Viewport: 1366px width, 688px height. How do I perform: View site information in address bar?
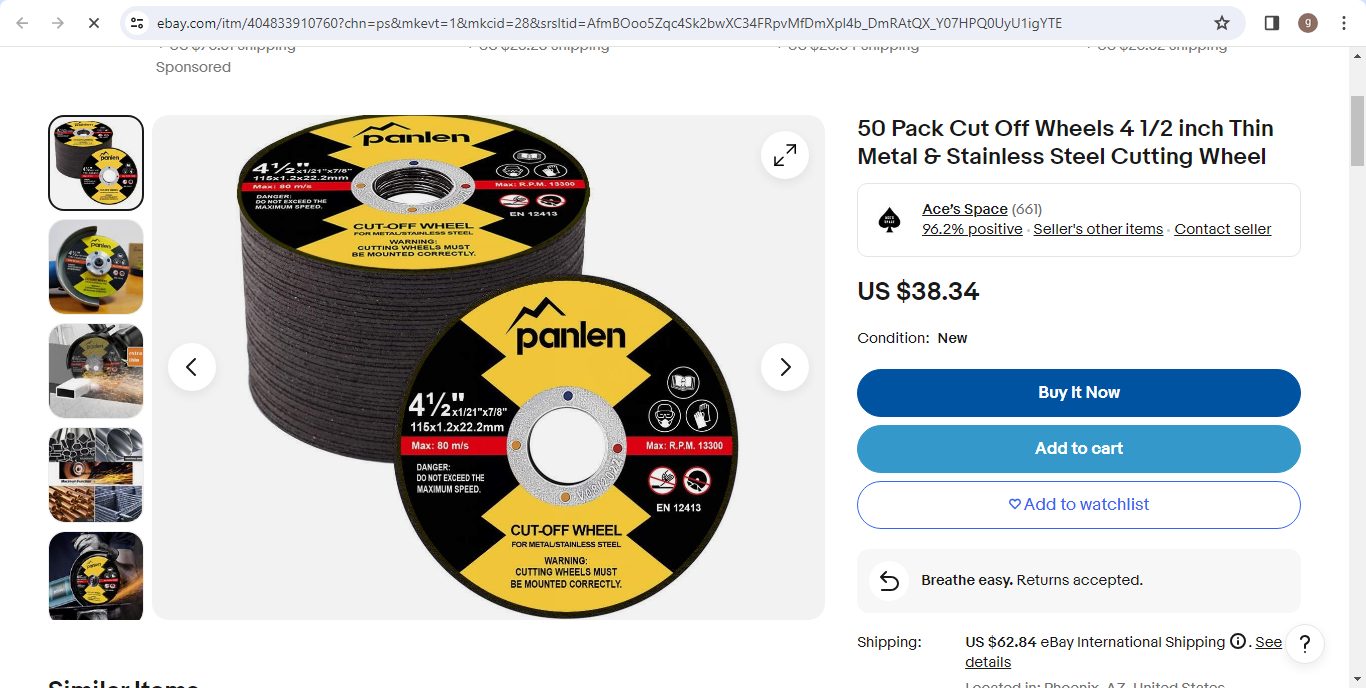tap(138, 23)
